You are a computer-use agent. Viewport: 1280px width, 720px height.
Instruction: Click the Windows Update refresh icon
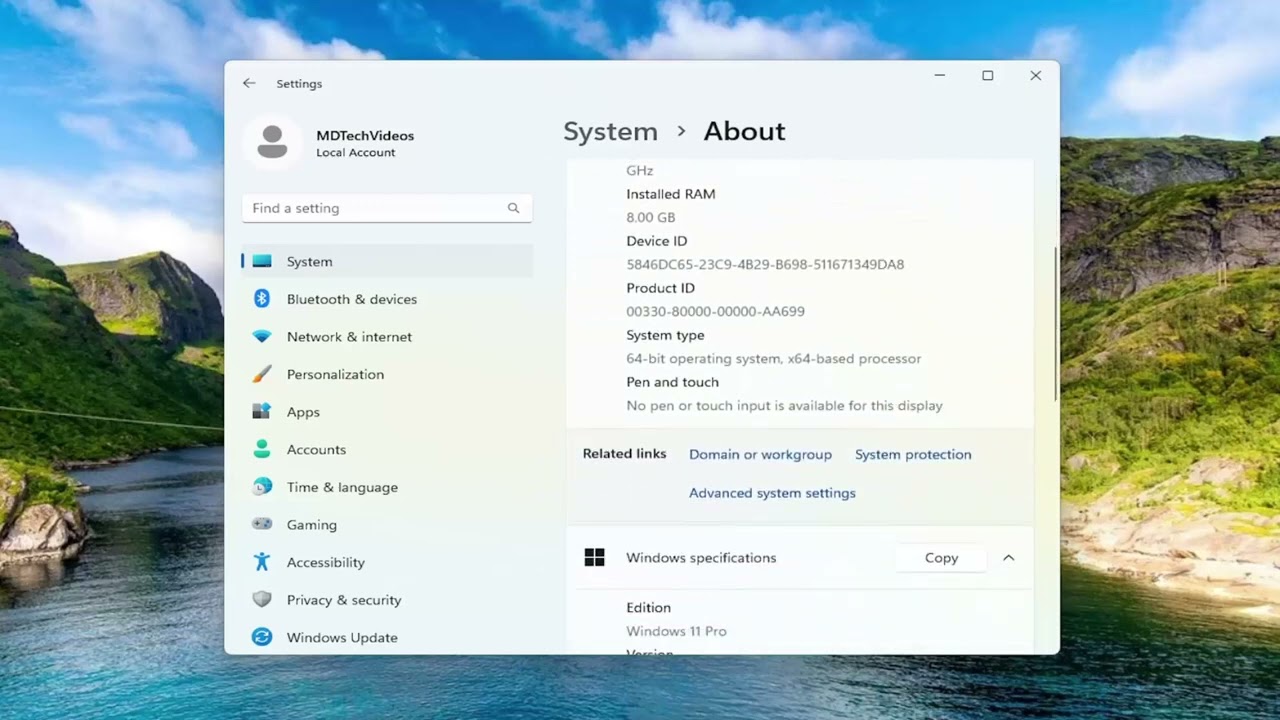click(262, 637)
